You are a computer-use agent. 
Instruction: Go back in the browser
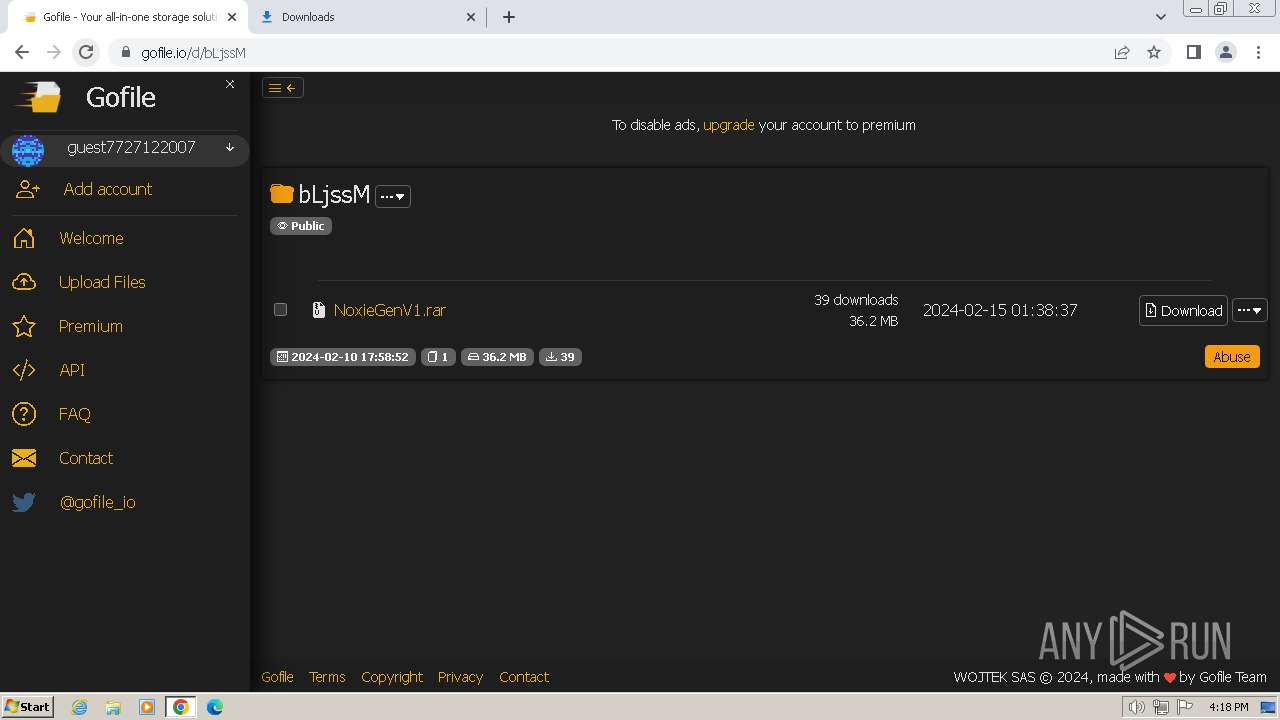(x=22, y=53)
